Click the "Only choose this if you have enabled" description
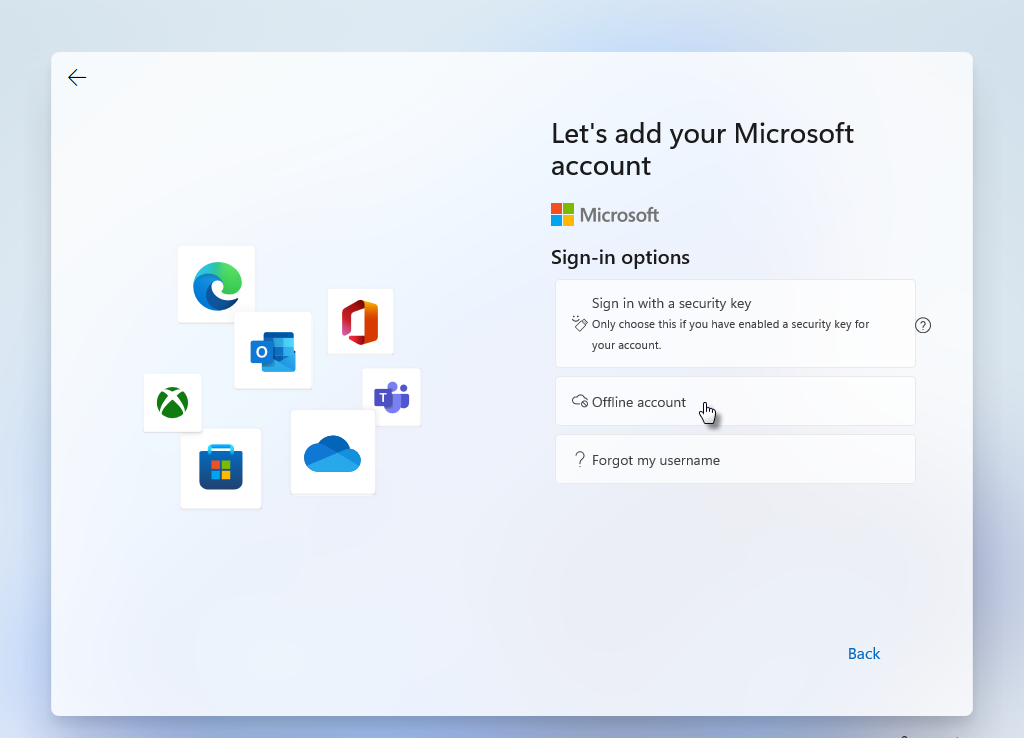This screenshot has width=1024, height=738. pos(730,334)
